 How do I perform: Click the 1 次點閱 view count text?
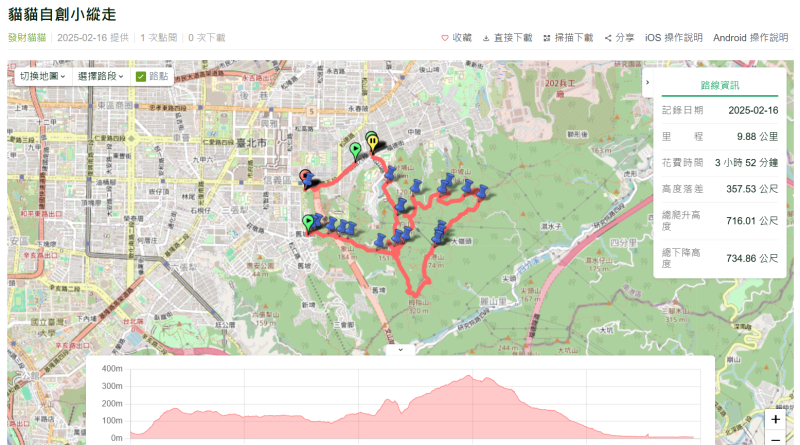(159, 38)
